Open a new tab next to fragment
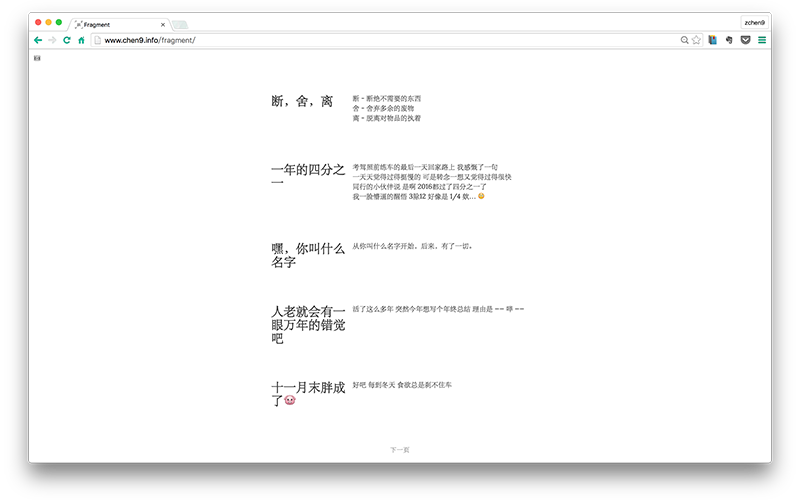800x500 pixels. 180,24
